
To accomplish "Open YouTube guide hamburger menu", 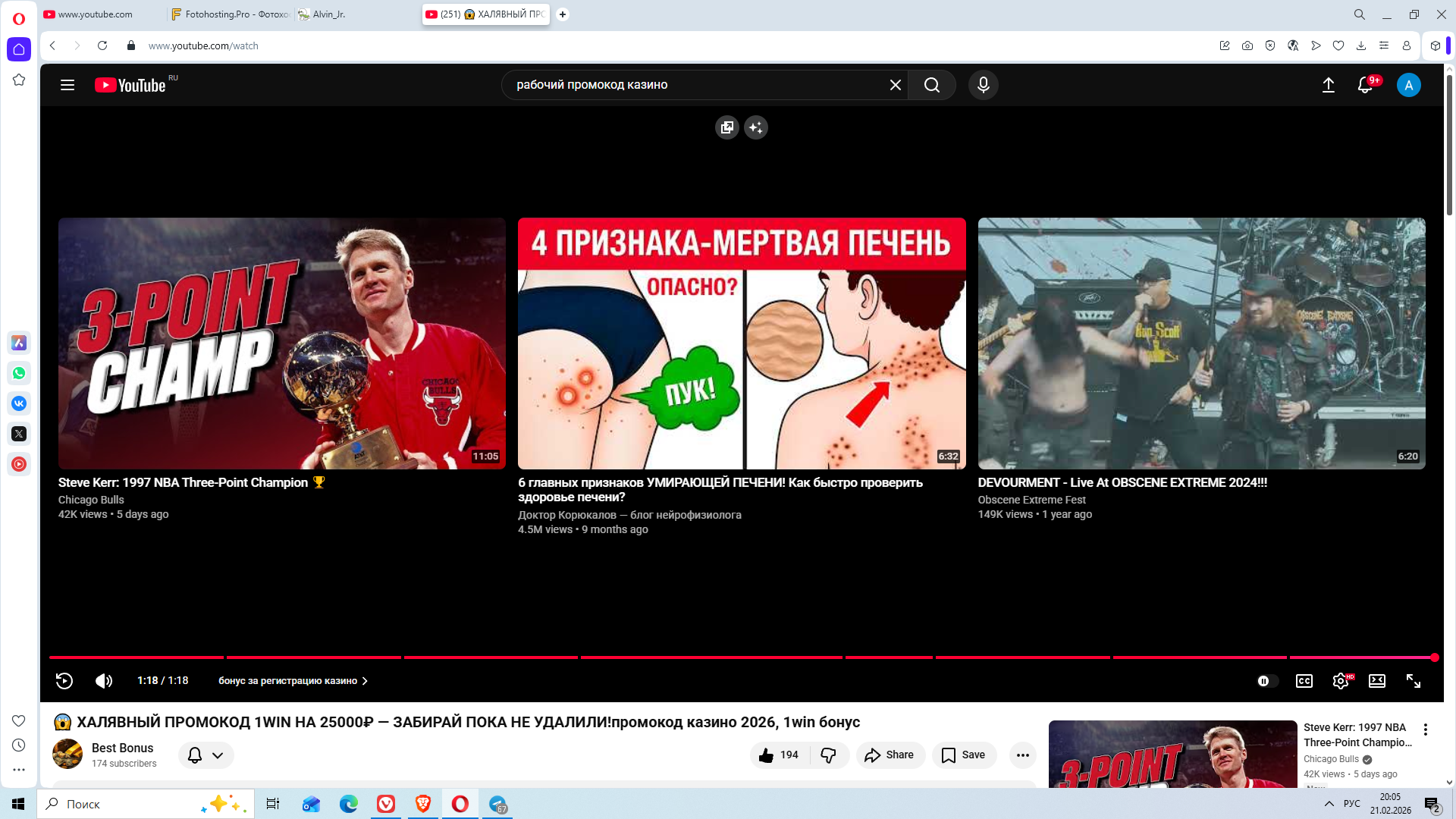I will pyautogui.click(x=67, y=85).
